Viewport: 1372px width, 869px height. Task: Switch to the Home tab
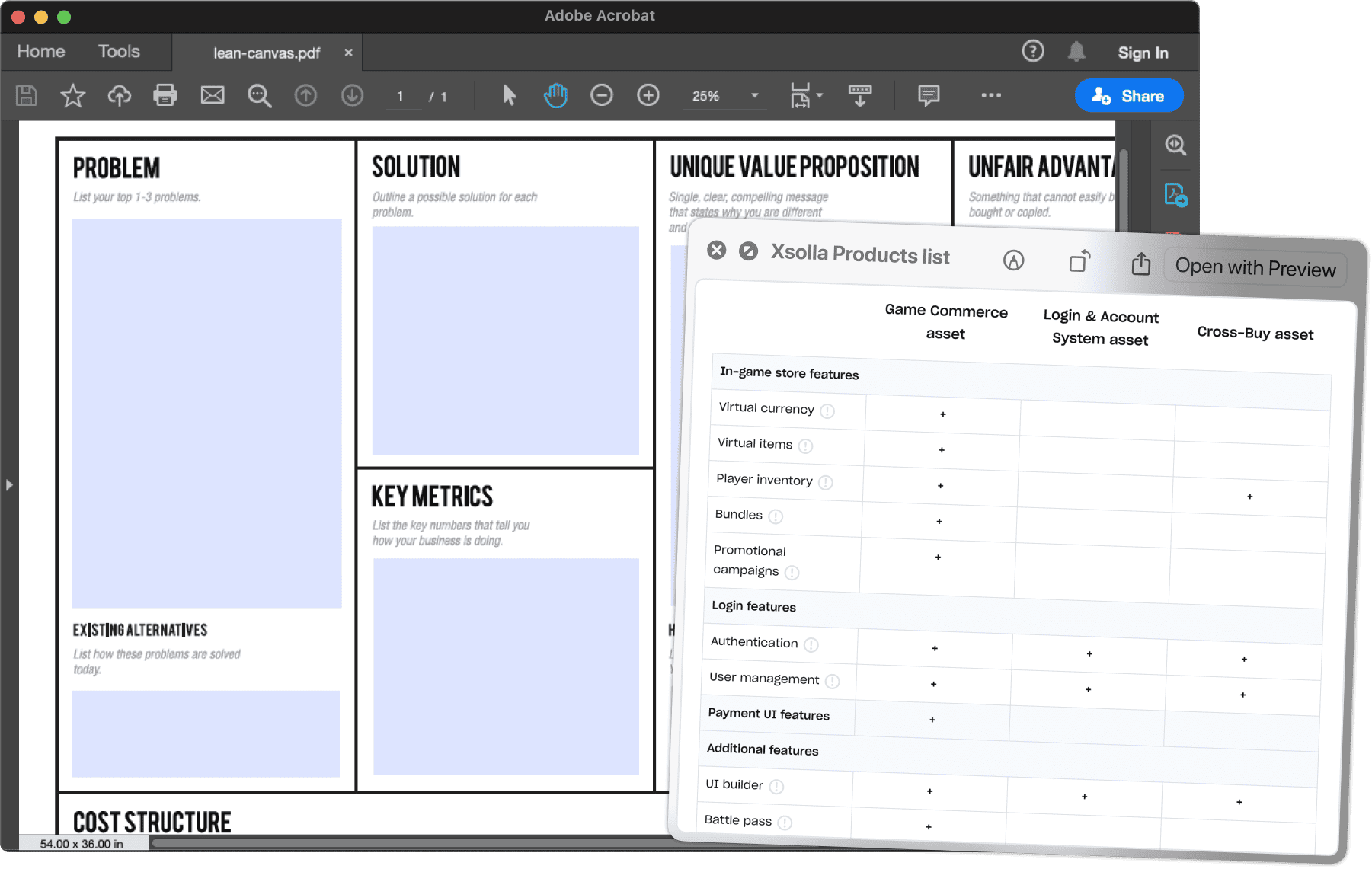(x=41, y=51)
